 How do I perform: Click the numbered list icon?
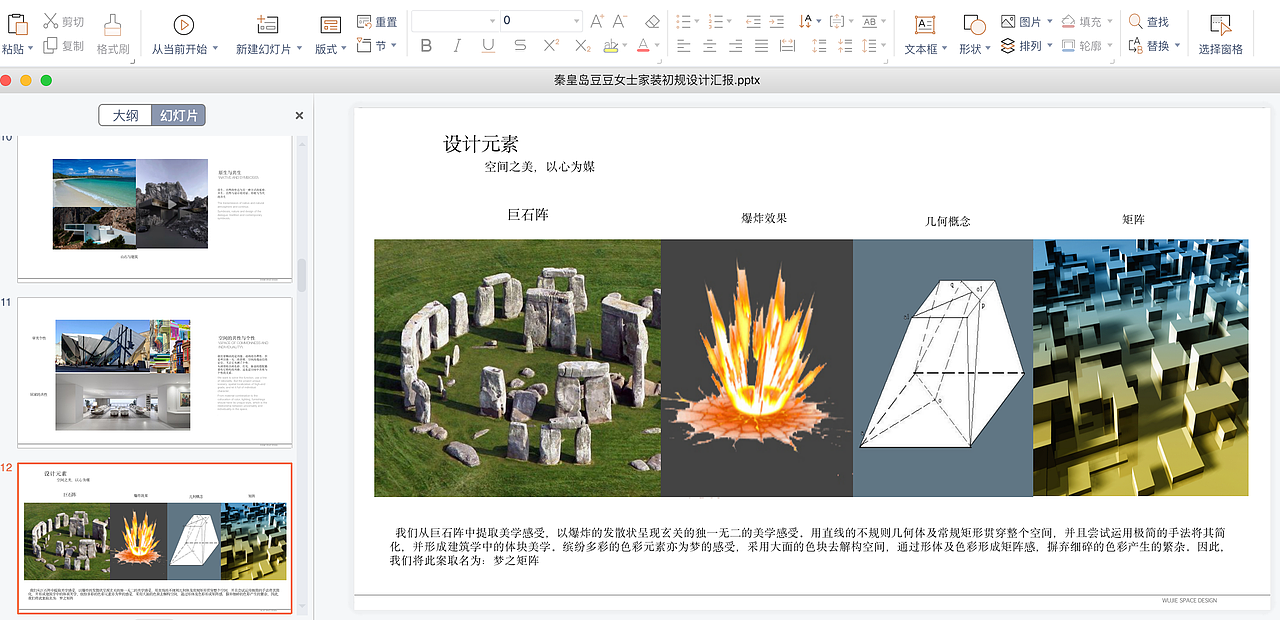(x=715, y=21)
